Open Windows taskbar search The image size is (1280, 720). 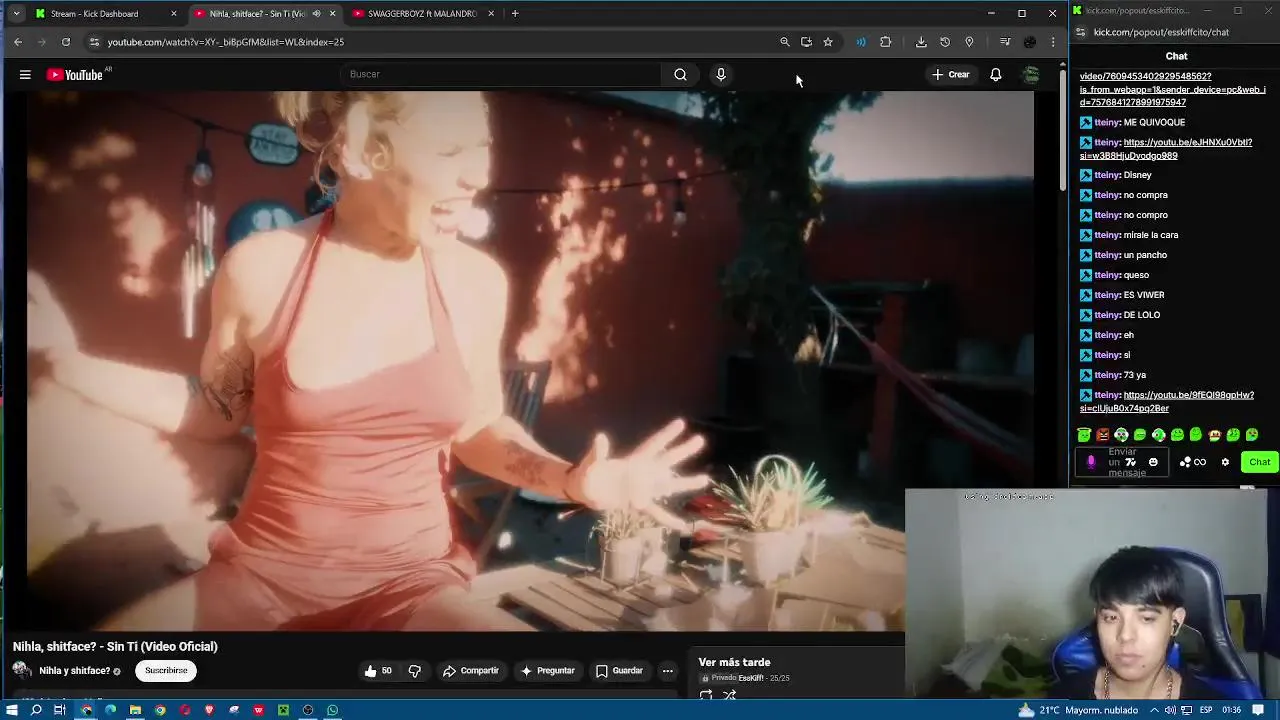tap(36, 710)
